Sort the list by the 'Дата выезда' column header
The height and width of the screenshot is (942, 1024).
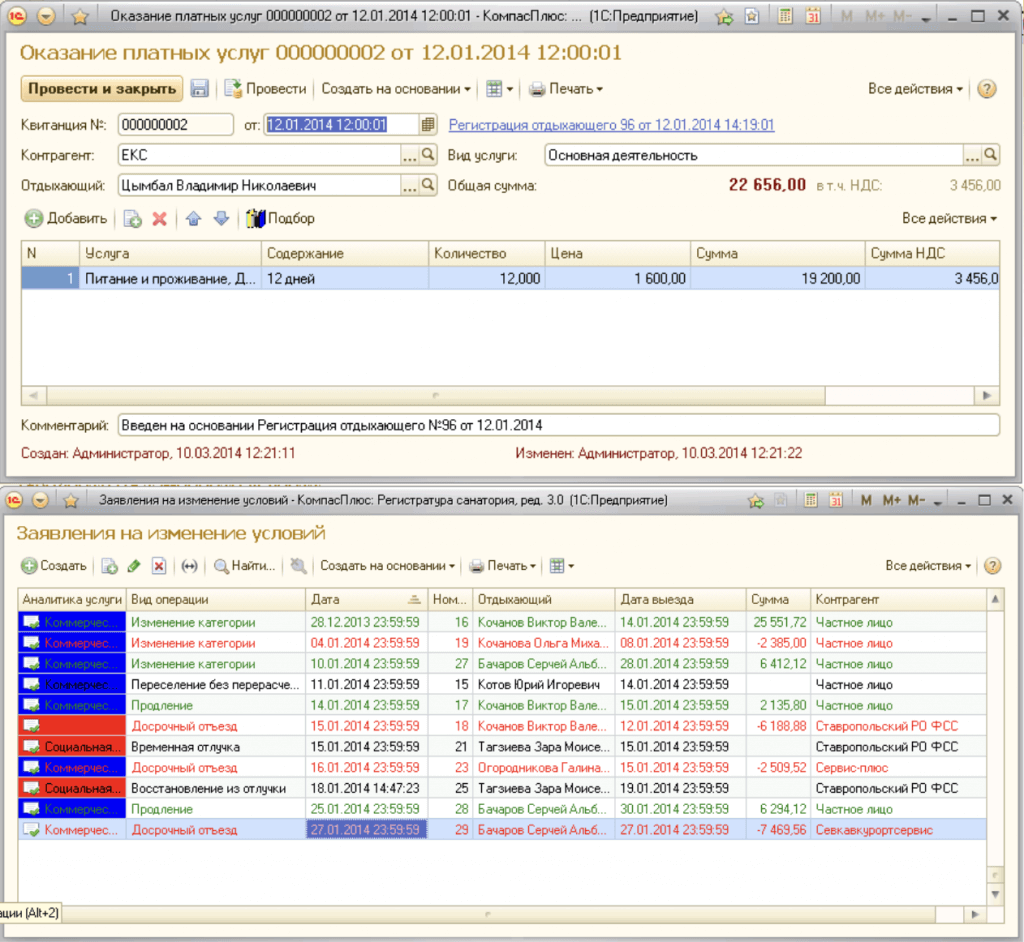tap(657, 600)
